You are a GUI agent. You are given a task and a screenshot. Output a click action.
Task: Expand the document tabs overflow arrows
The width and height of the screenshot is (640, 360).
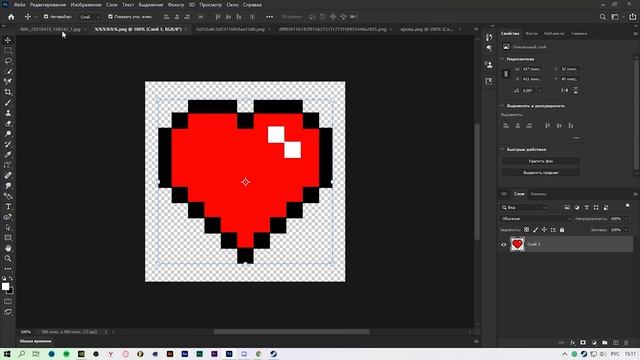tap(476, 29)
